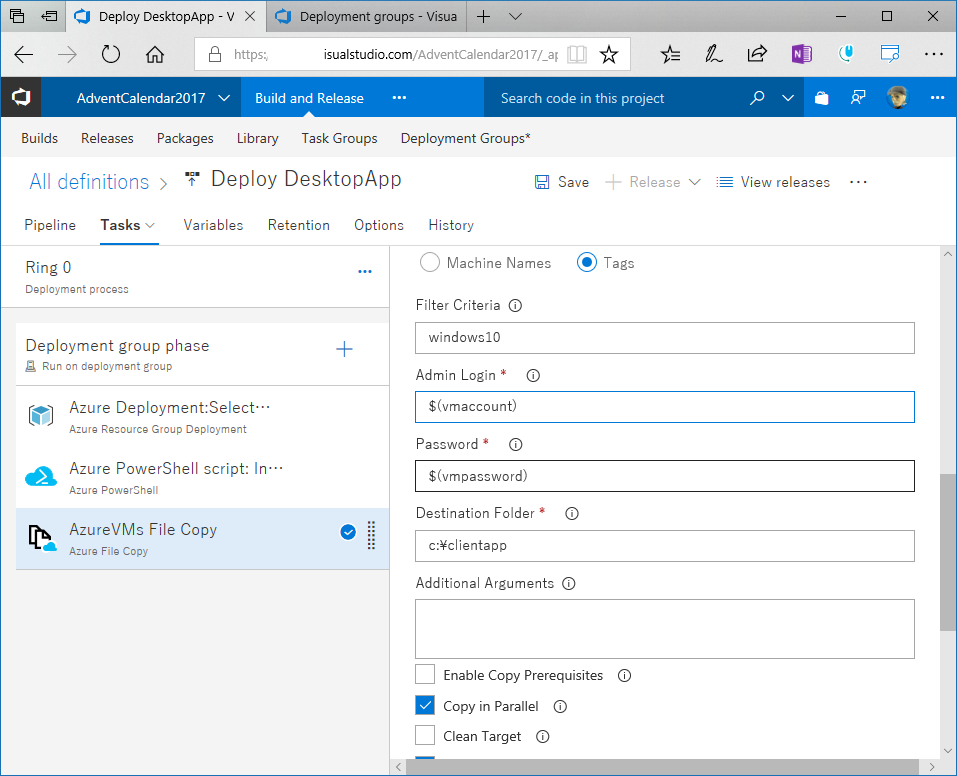Click browser Favorites star icon
957x776 pixels.
pyautogui.click(x=609, y=54)
